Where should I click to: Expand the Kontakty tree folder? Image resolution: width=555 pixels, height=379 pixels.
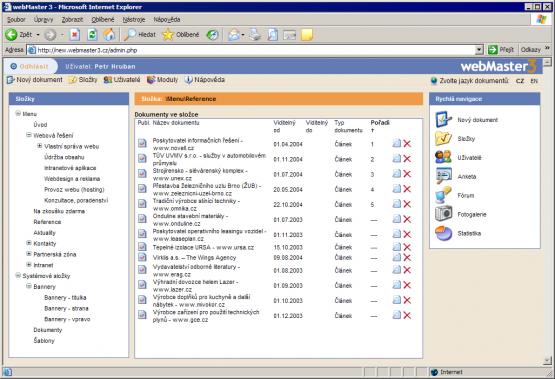29,243
